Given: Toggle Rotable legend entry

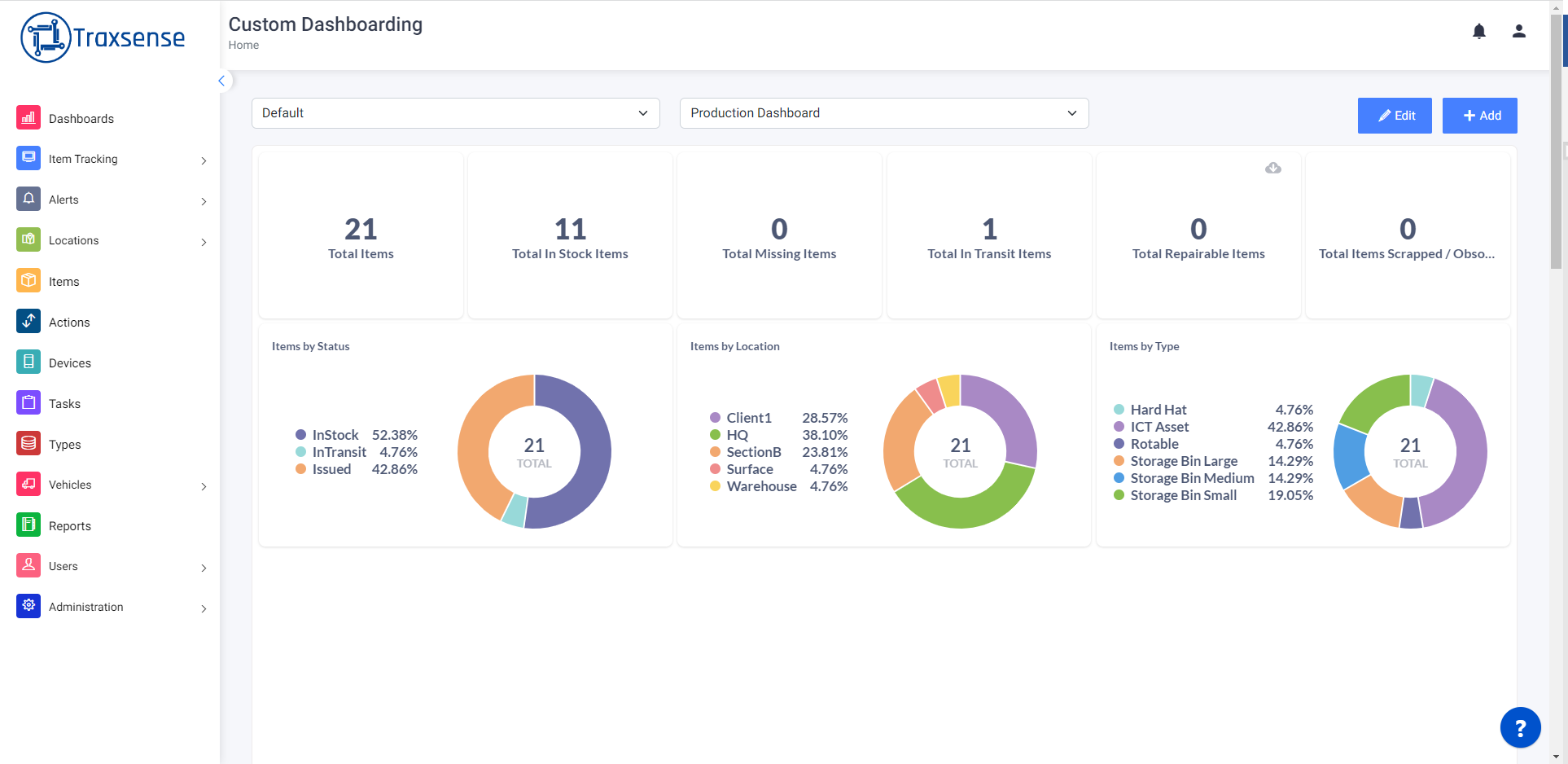Looking at the screenshot, I should (1213, 444).
